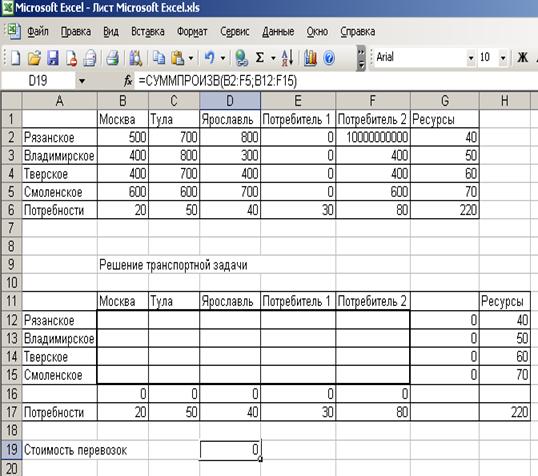Click the Name Box showing D19
Screen dimensions: 538x476
tap(38, 81)
